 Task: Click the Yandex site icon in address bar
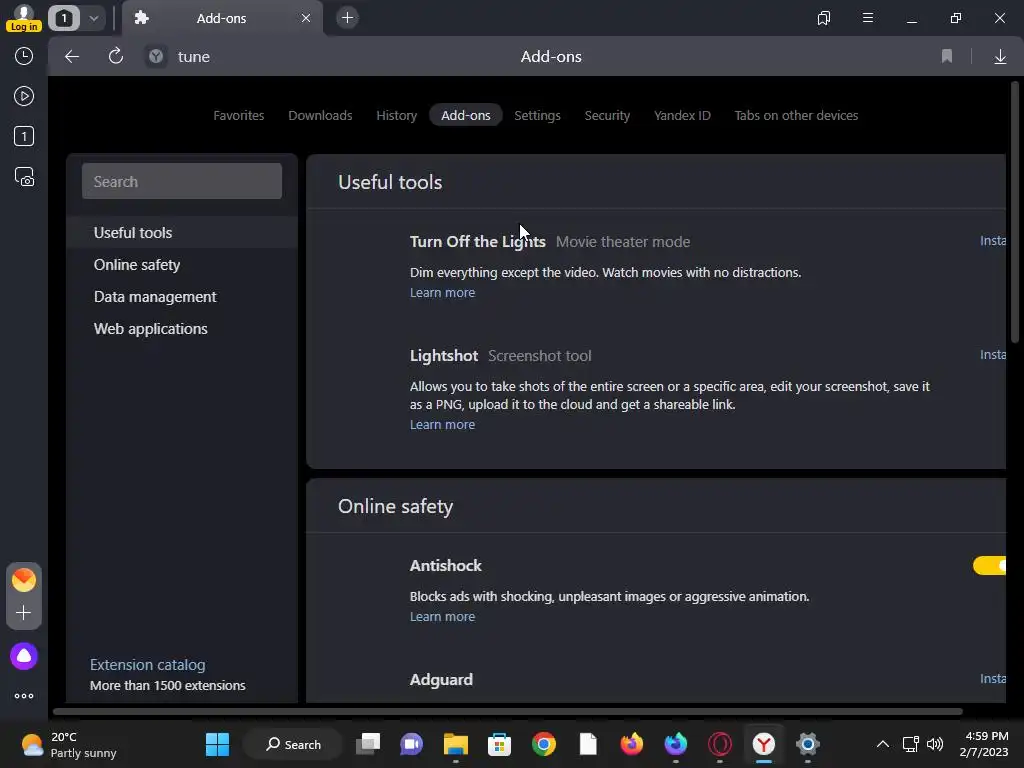coord(155,57)
